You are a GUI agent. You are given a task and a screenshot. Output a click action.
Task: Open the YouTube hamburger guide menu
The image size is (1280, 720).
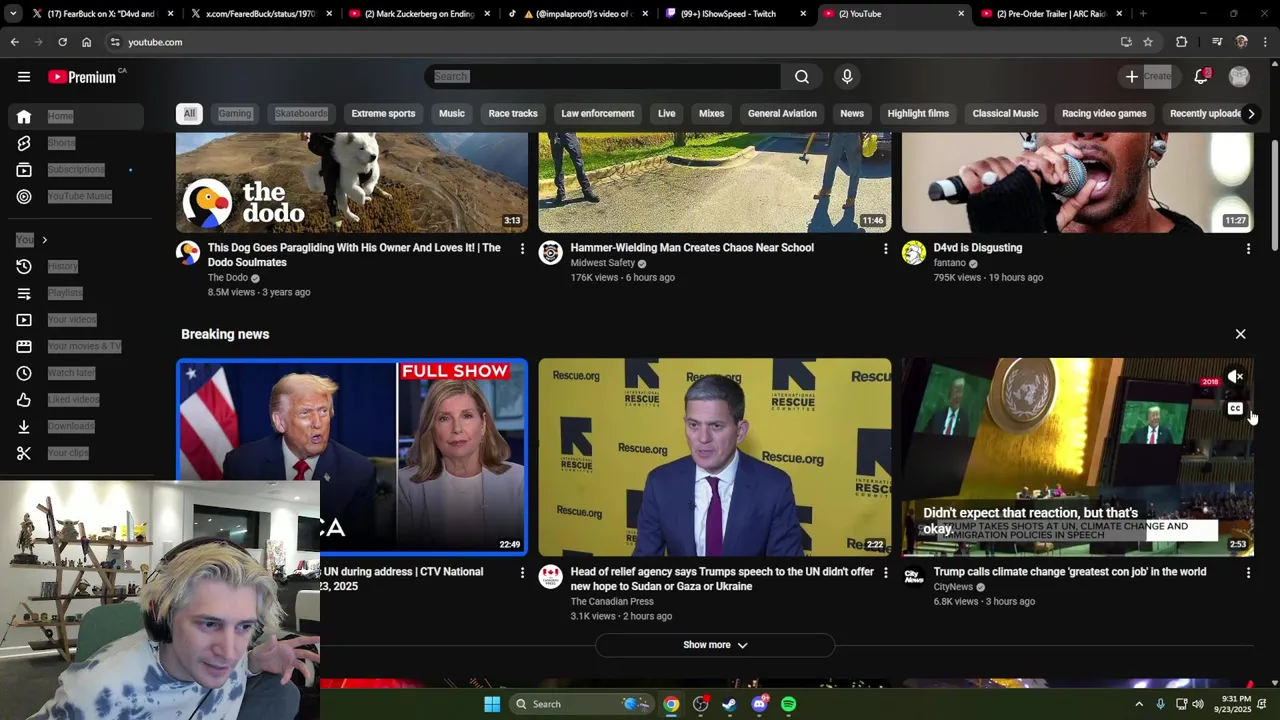(24, 76)
